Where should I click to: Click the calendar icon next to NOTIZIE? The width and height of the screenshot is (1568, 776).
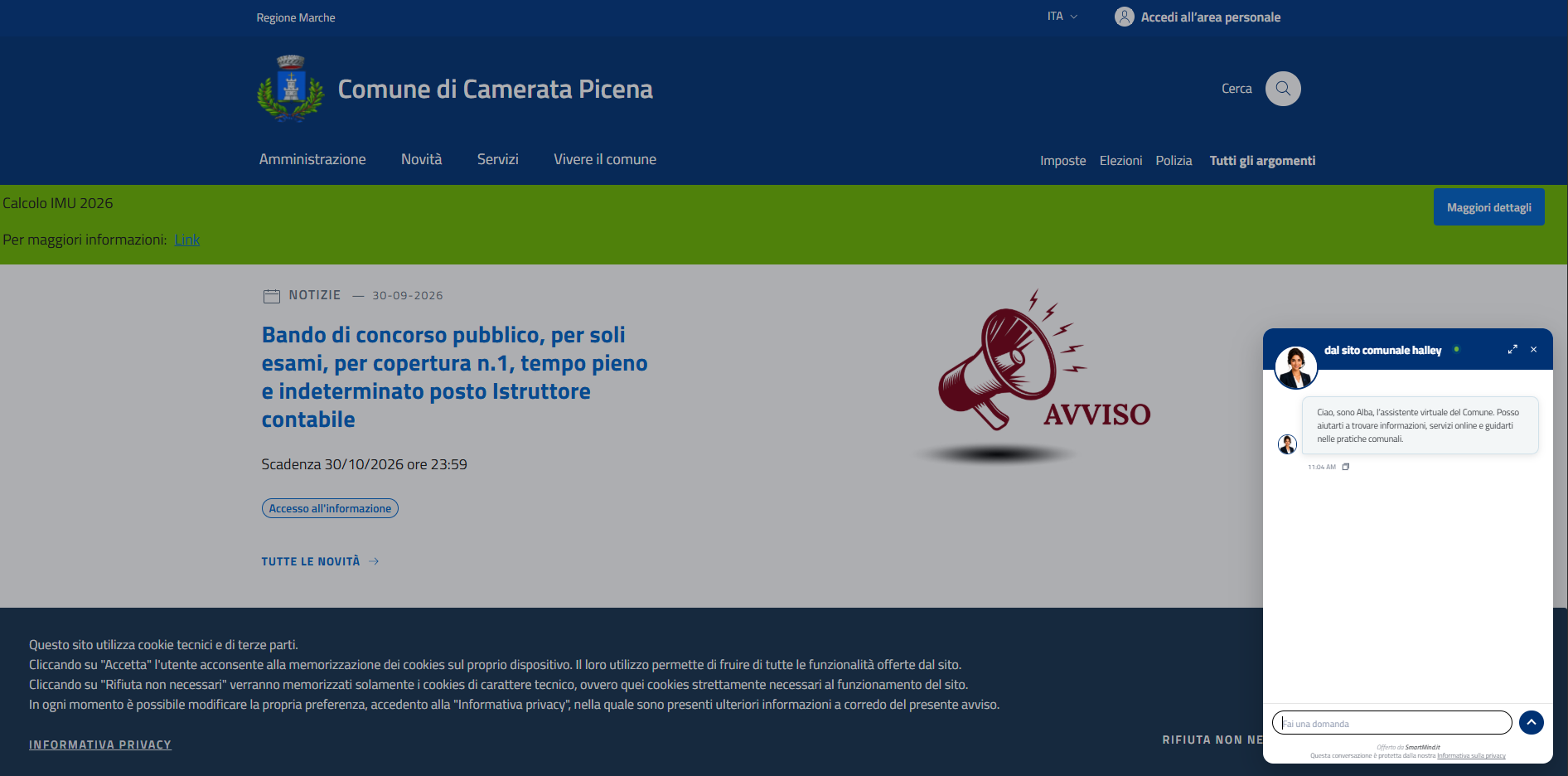[272, 296]
